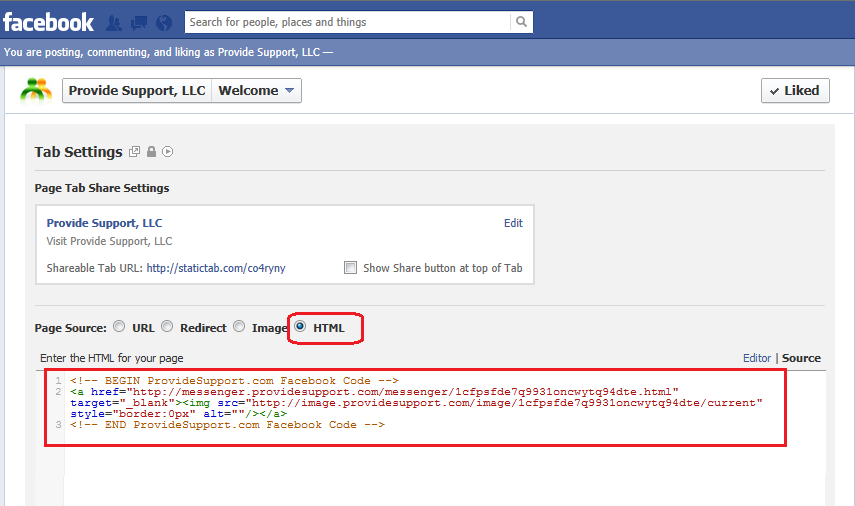The height and width of the screenshot is (506, 855).
Task: Select the Redirect page source option
Action: (167, 326)
